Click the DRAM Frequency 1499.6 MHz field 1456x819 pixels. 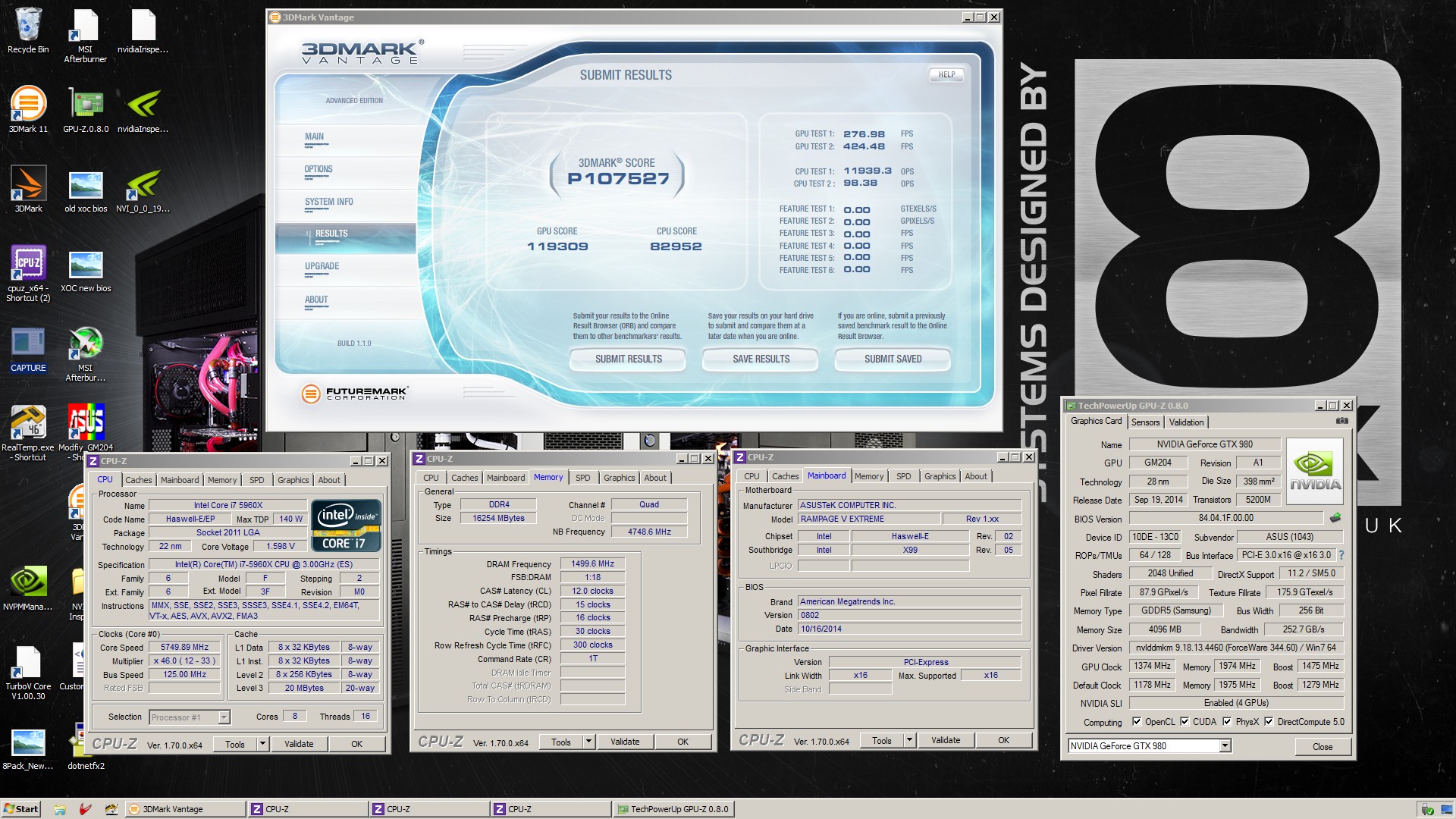point(592,563)
